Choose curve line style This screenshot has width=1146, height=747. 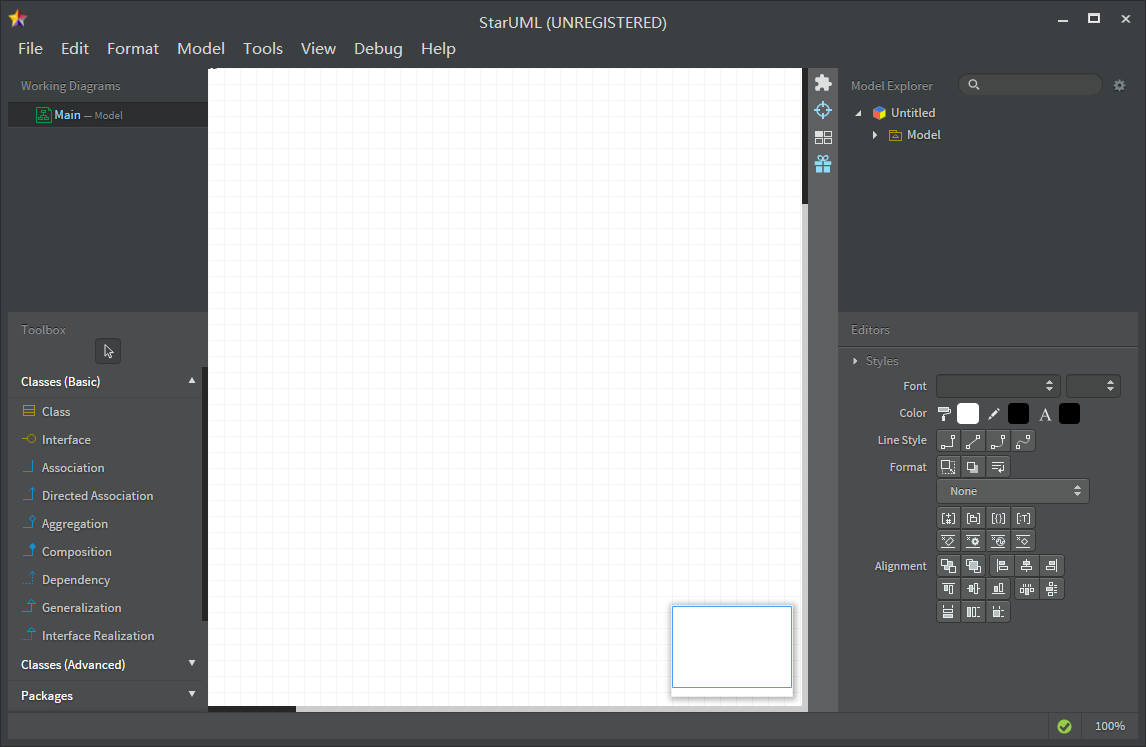point(1022,441)
